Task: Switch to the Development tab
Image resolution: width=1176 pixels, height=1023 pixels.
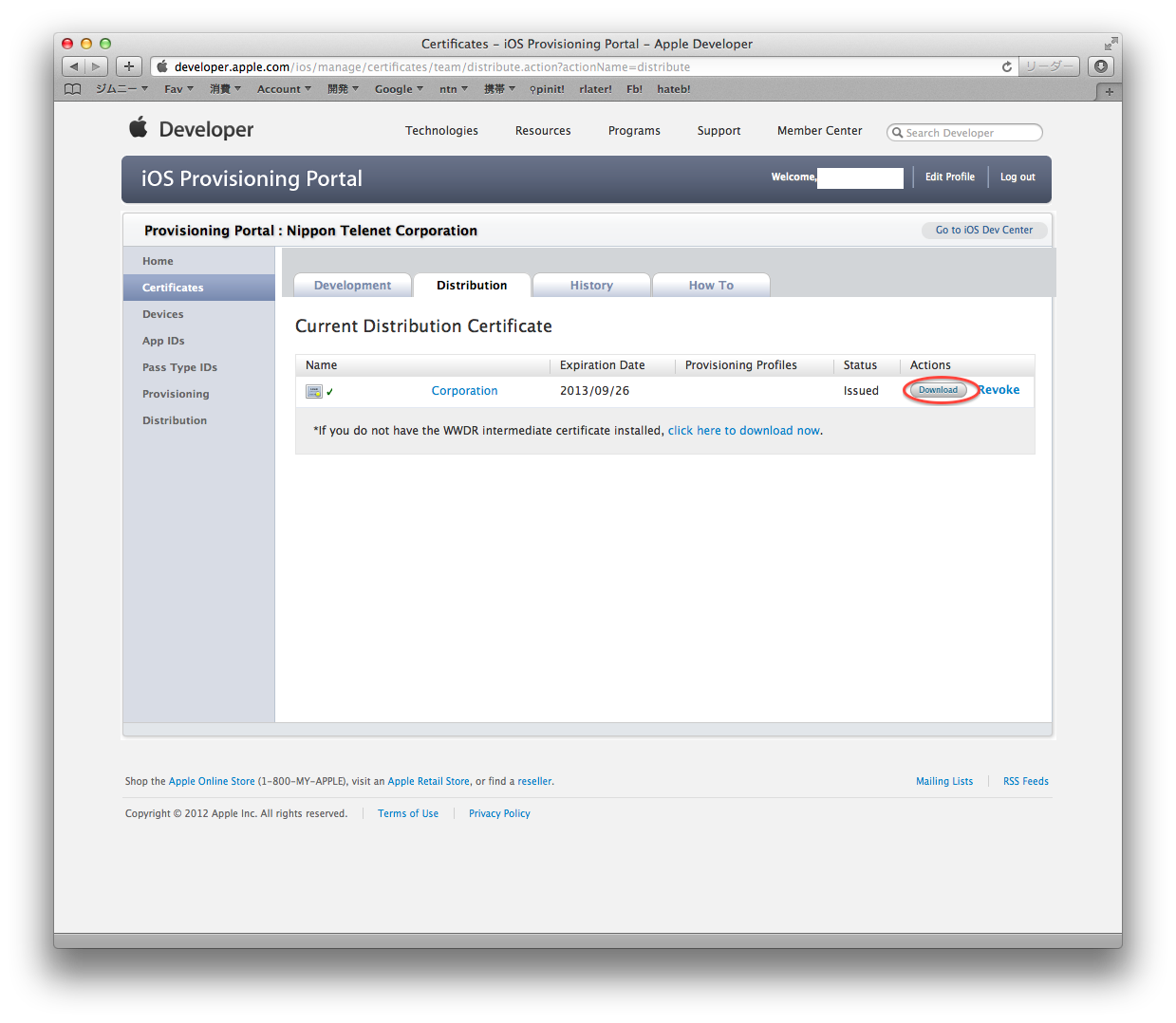Action: pyautogui.click(x=352, y=286)
